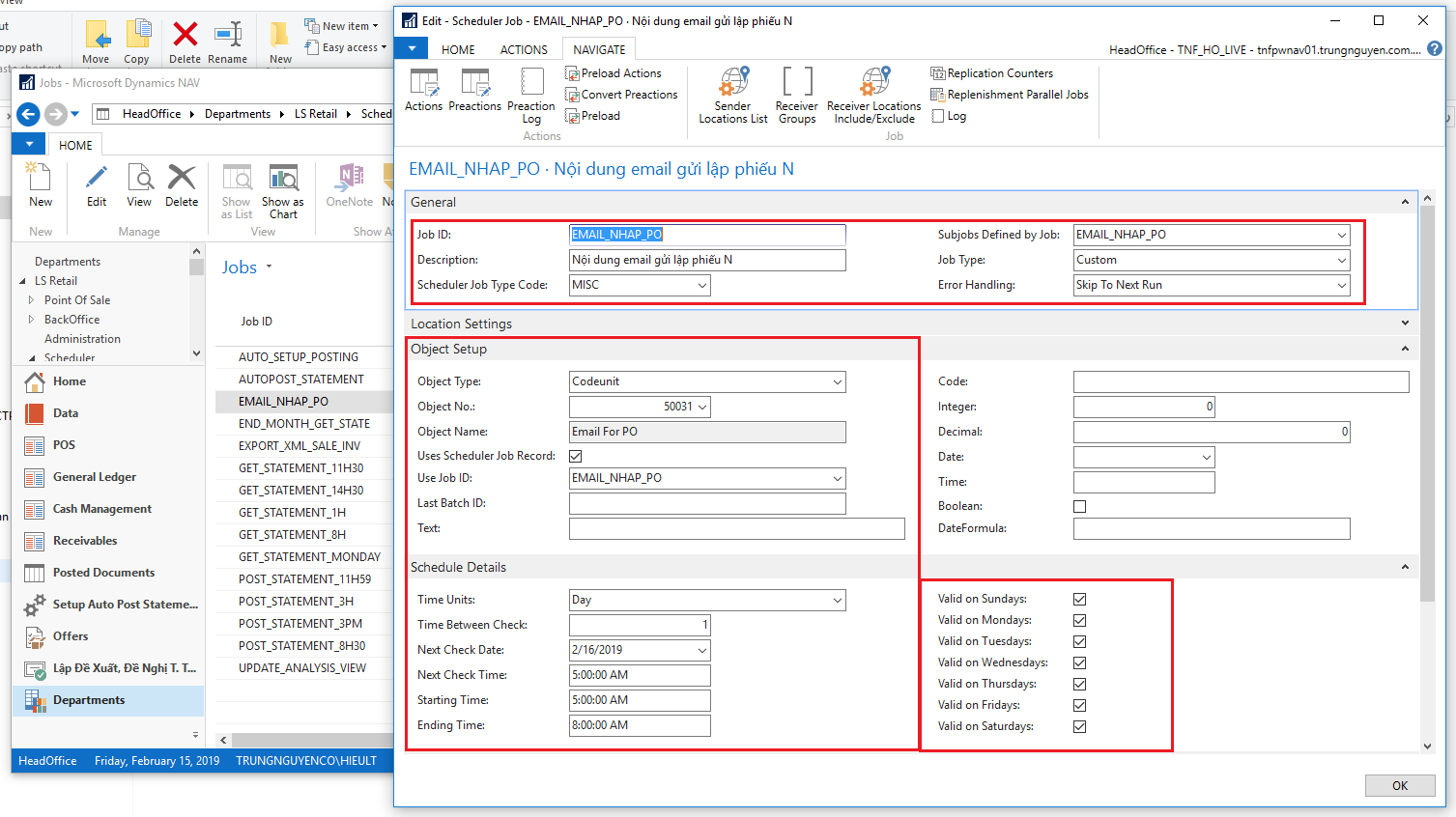Click Show as List in Jobs window
1456x817 pixels.
237,191
